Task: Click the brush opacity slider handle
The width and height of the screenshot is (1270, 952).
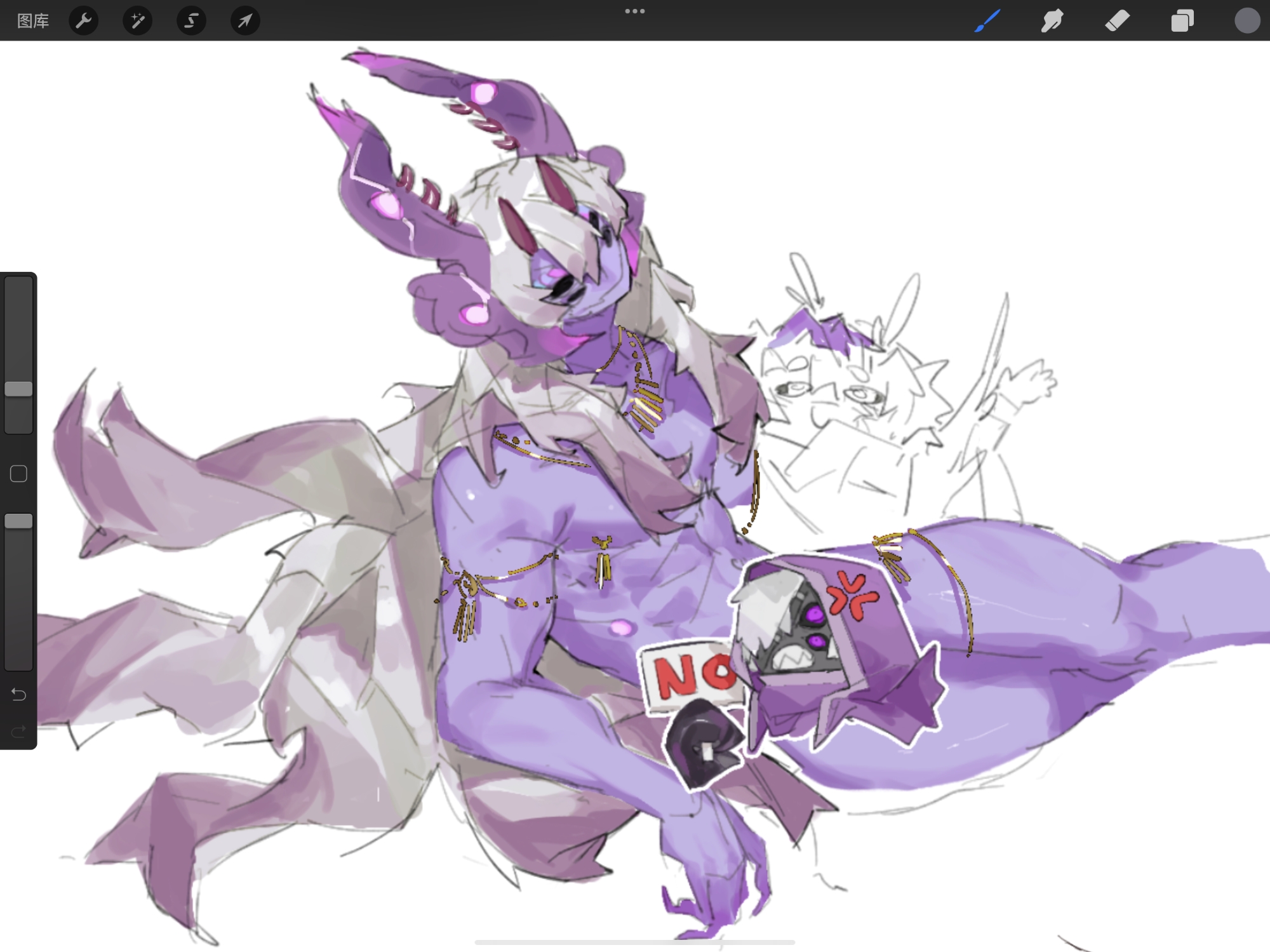Action: point(18,521)
